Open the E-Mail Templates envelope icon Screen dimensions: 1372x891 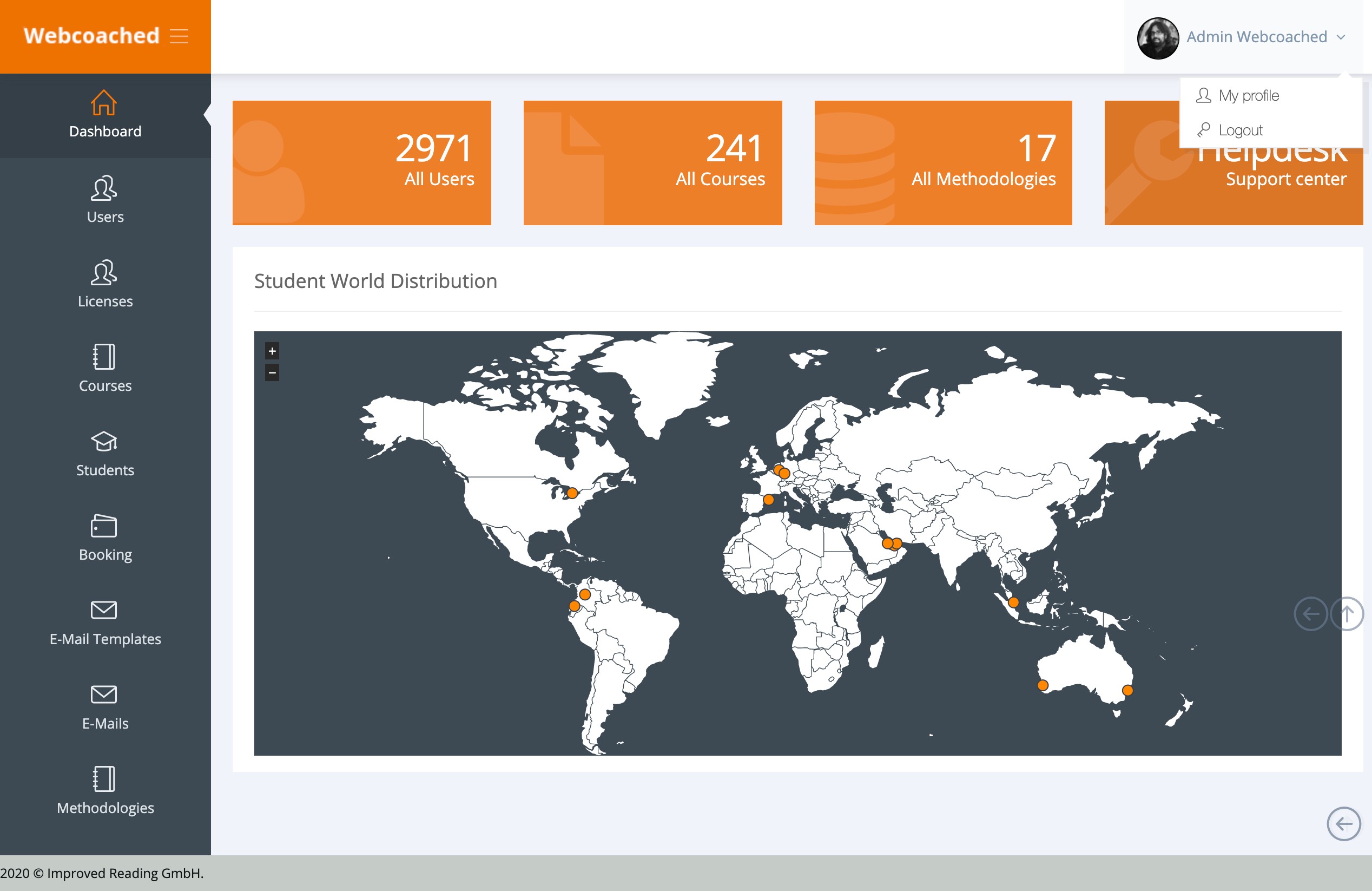(104, 610)
